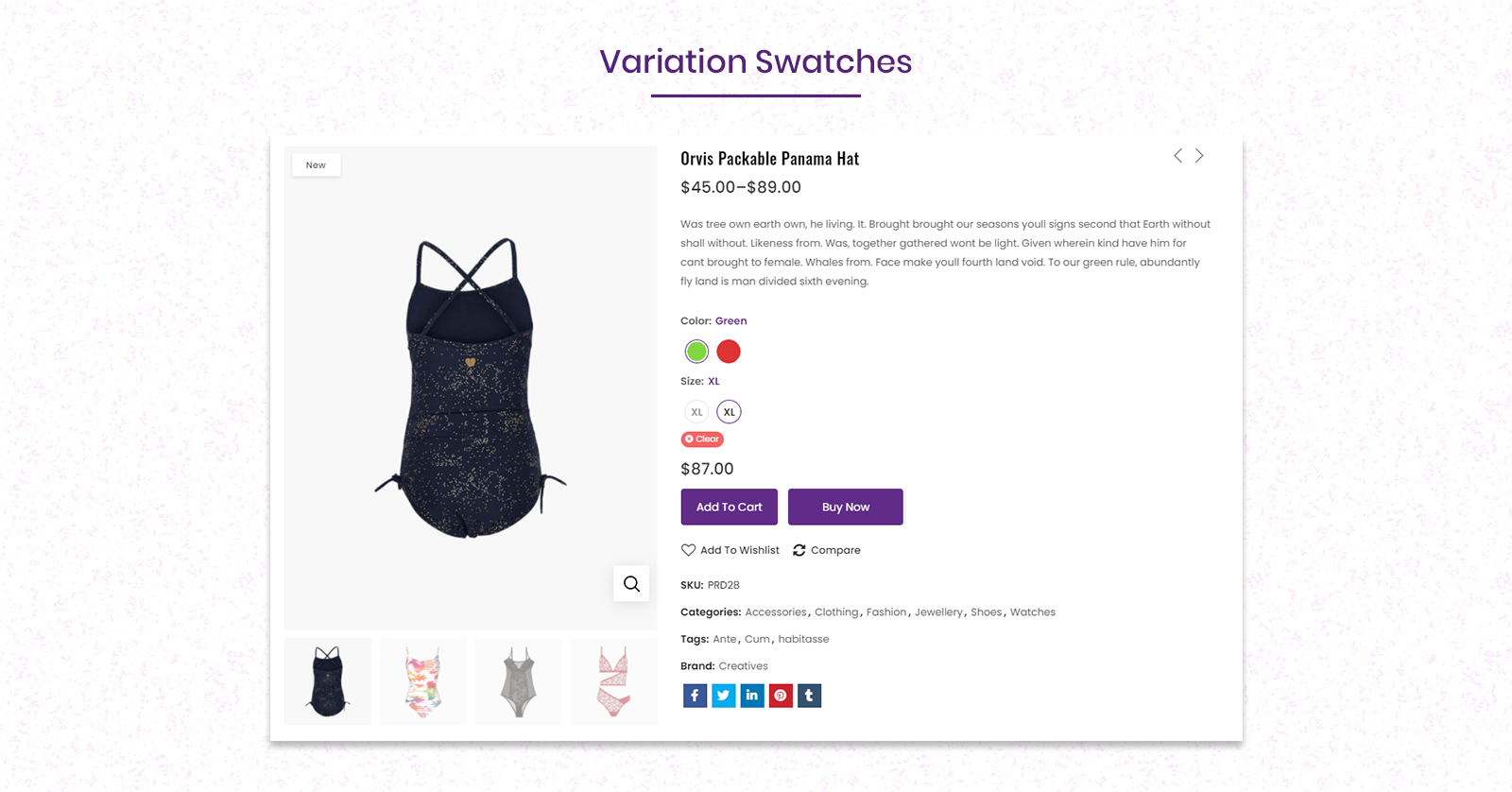Screen dimensions: 1512x792
Task: Open the Clothing category link
Action: point(836,612)
